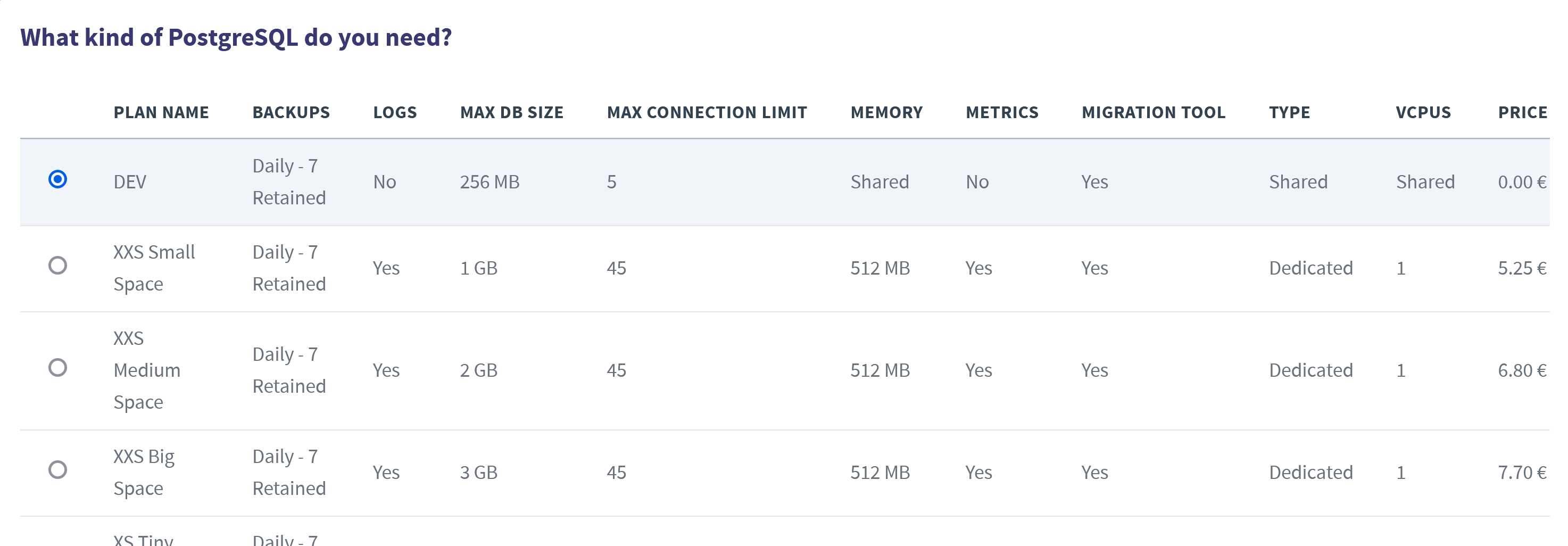Image resolution: width=1568 pixels, height=546 pixels.
Task: Click the XXS Small Space plan name
Action: (x=155, y=268)
